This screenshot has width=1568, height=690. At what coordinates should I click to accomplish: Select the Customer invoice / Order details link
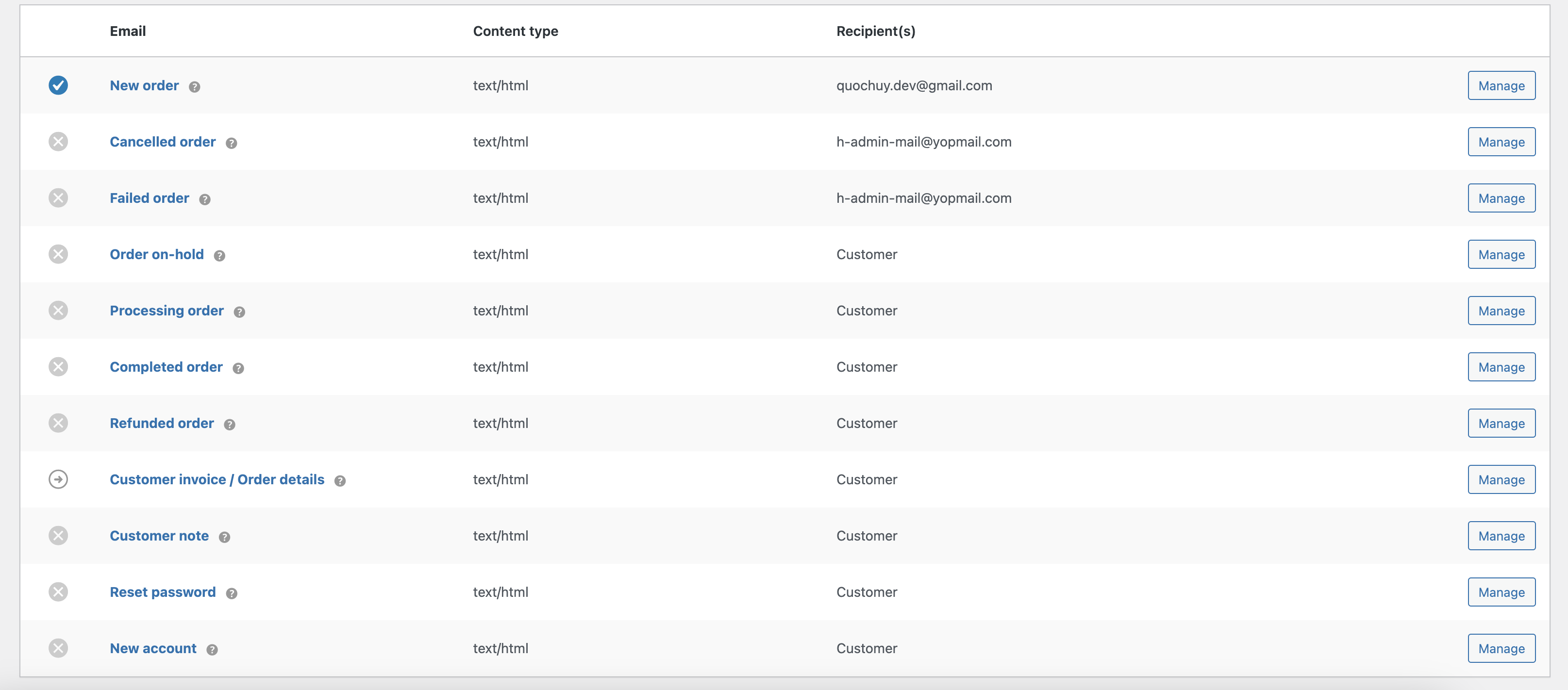pyautogui.click(x=217, y=479)
